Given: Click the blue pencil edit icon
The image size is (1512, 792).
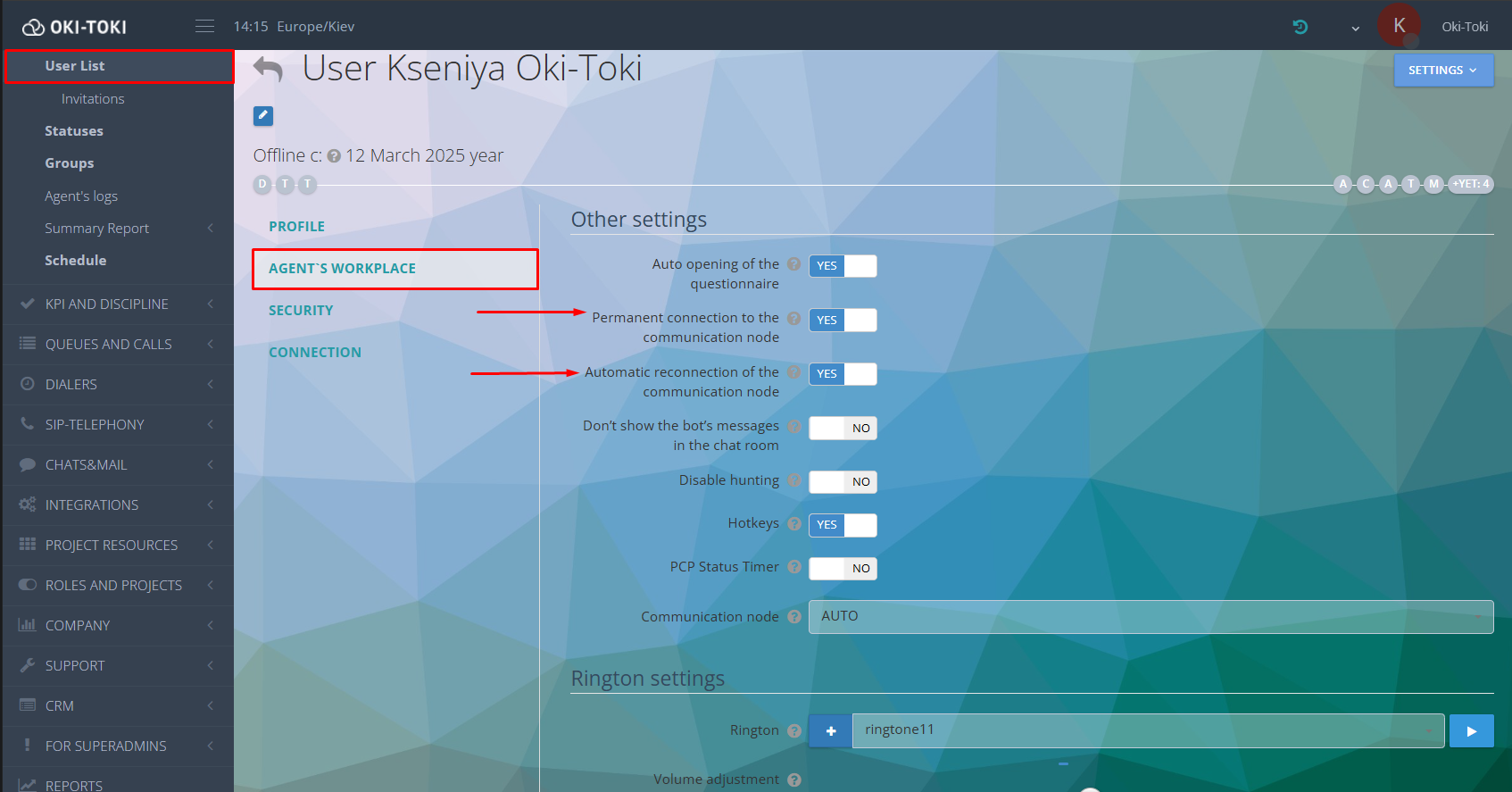Looking at the screenshot, I should 263,116.
